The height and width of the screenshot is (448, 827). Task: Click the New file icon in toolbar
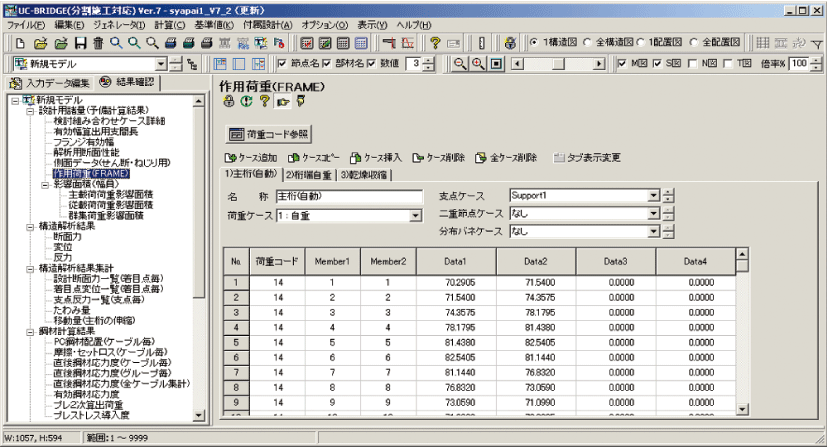(20, 43)
